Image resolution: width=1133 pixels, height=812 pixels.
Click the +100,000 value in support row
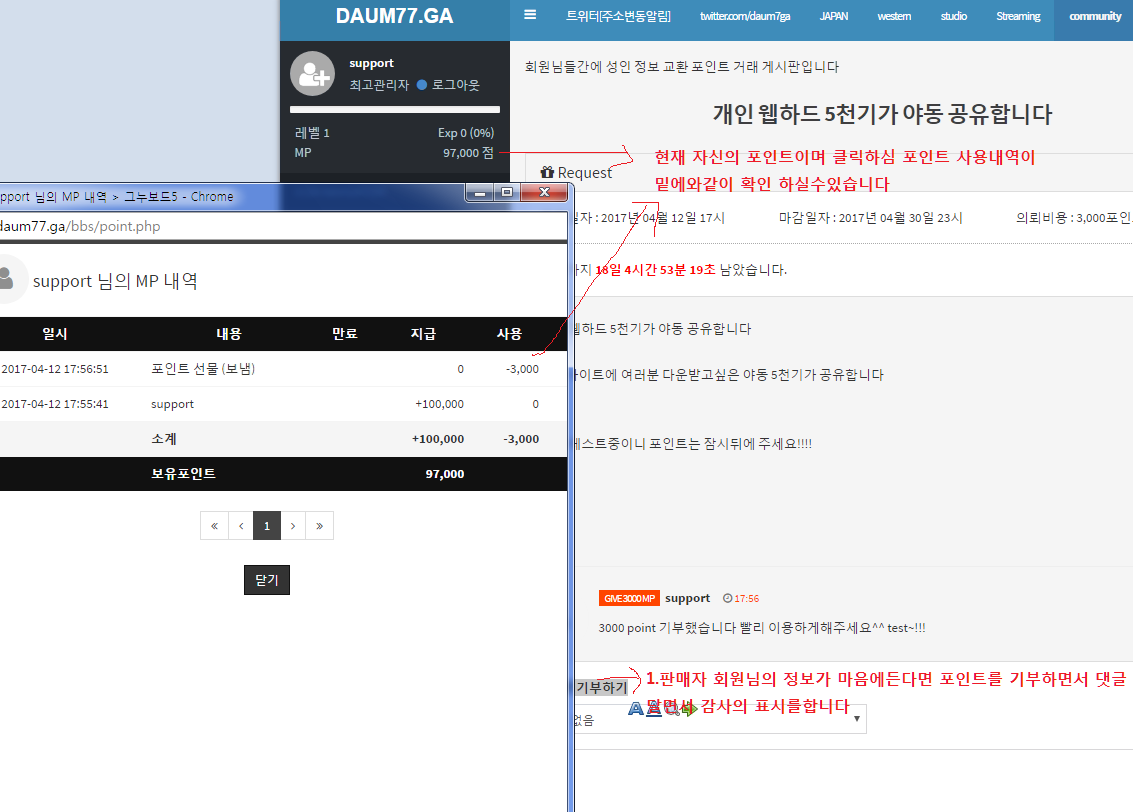(x=439, y=404)
